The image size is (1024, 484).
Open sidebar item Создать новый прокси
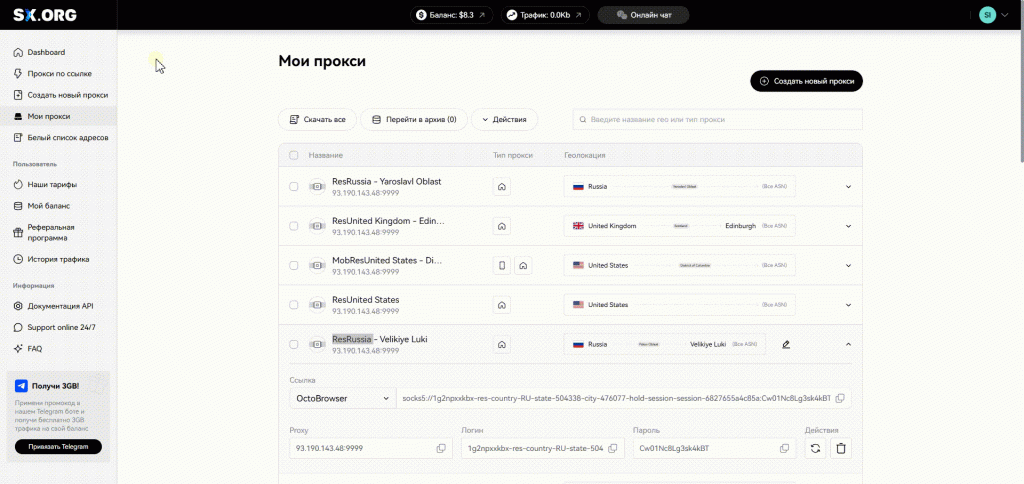(60, 95)
